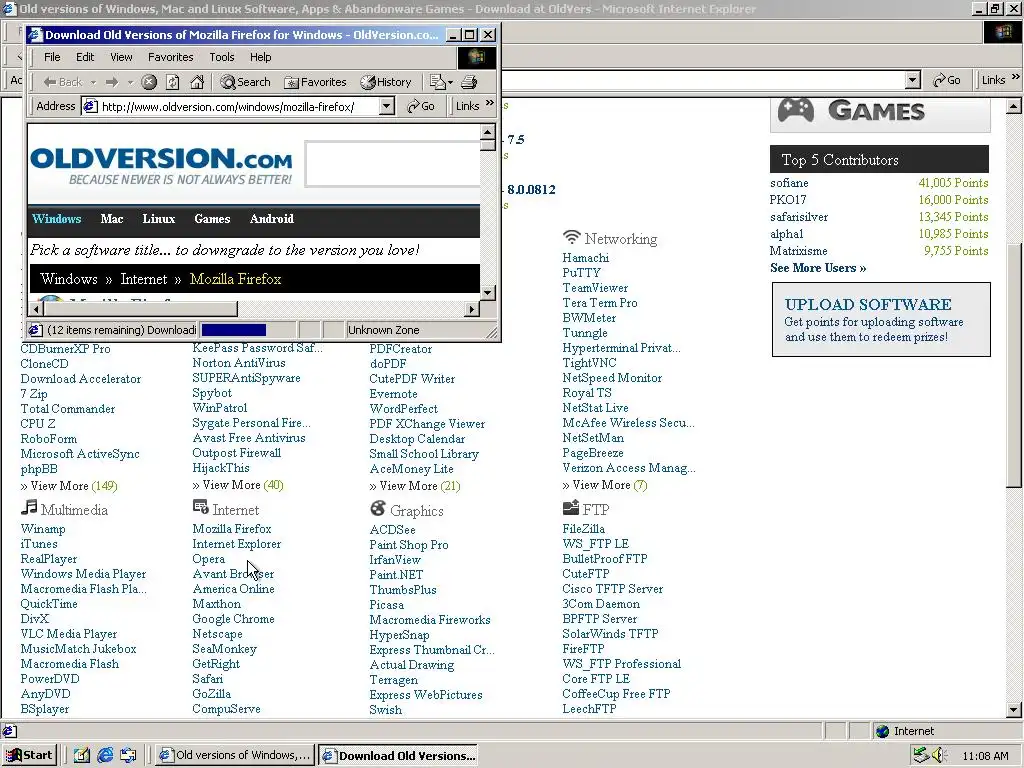Click the Internet breadcrumb link
Viewport: 1024px width, 768px height.
pos(144,279)
